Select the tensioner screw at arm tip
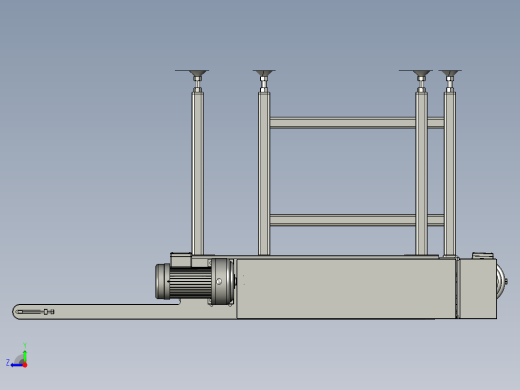This screenshot has height=390, width=520. coord(36,312)
